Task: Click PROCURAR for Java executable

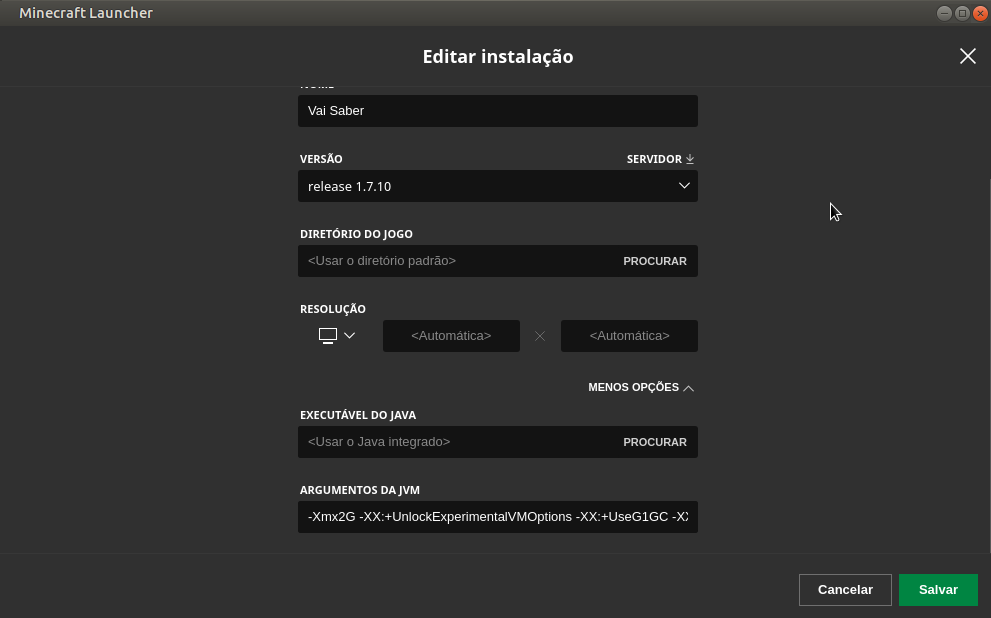Action: point(655,442)
